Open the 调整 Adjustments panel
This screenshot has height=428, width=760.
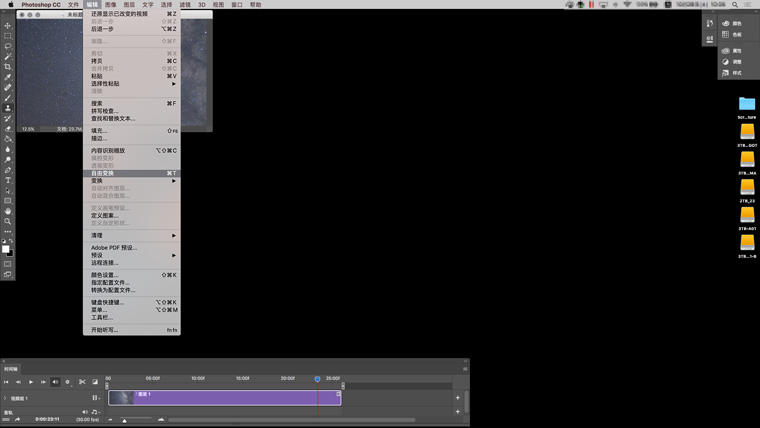(x=731, y=62)
